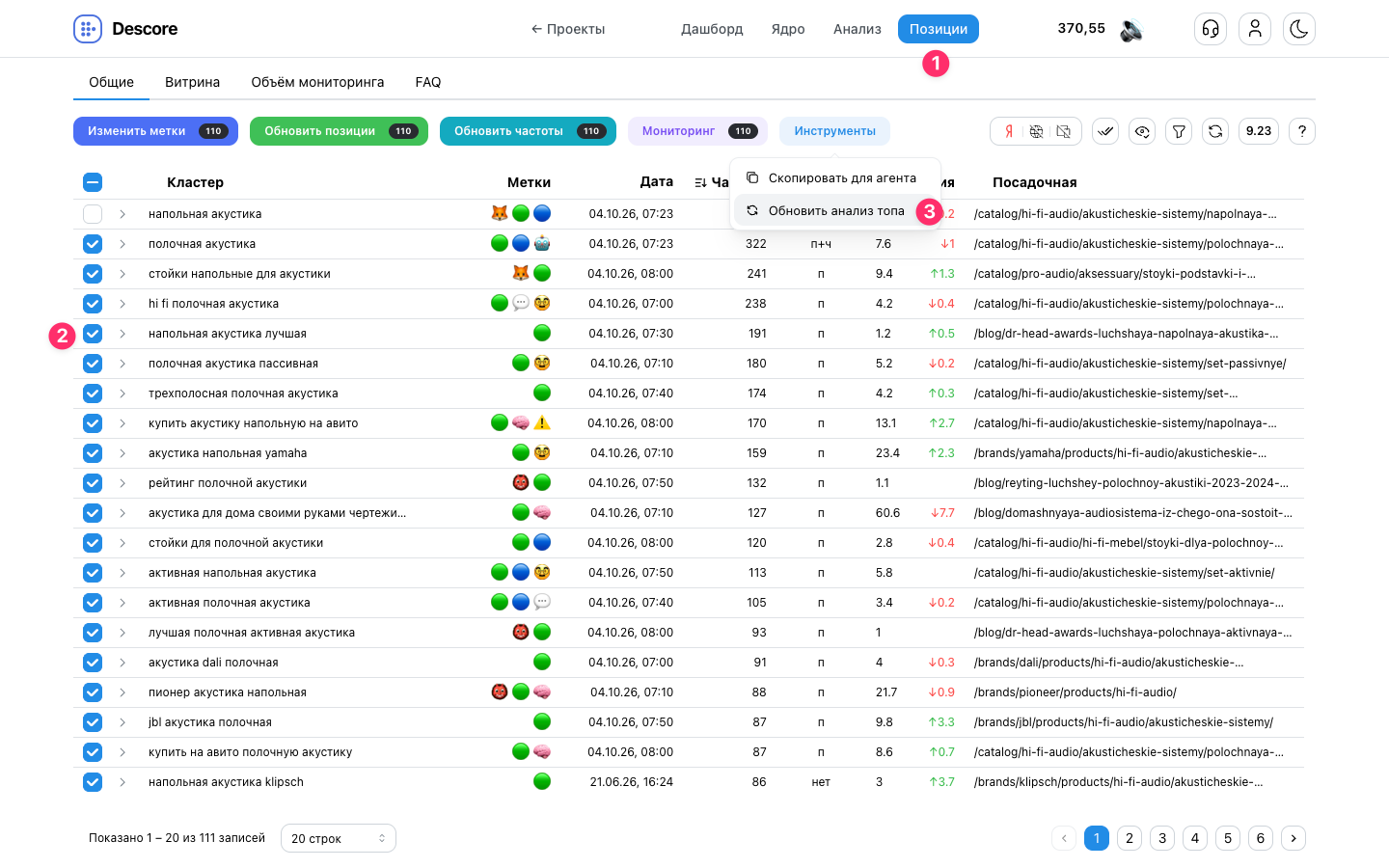The height and width of the screenshot is (868, 1389).
Task: Click the eye visibility icon in the toolbar
Action: coord(1142,131)
